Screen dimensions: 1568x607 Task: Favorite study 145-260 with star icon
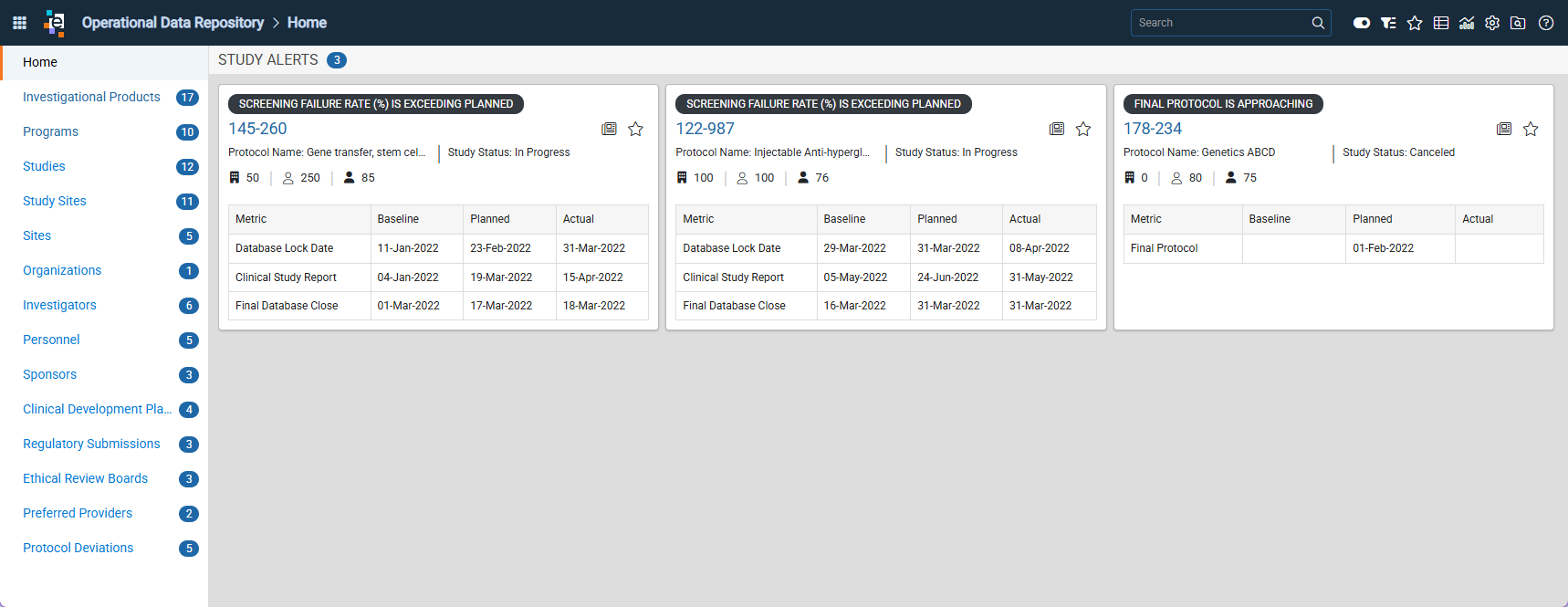pyautogui.click(x=635, y=129)
